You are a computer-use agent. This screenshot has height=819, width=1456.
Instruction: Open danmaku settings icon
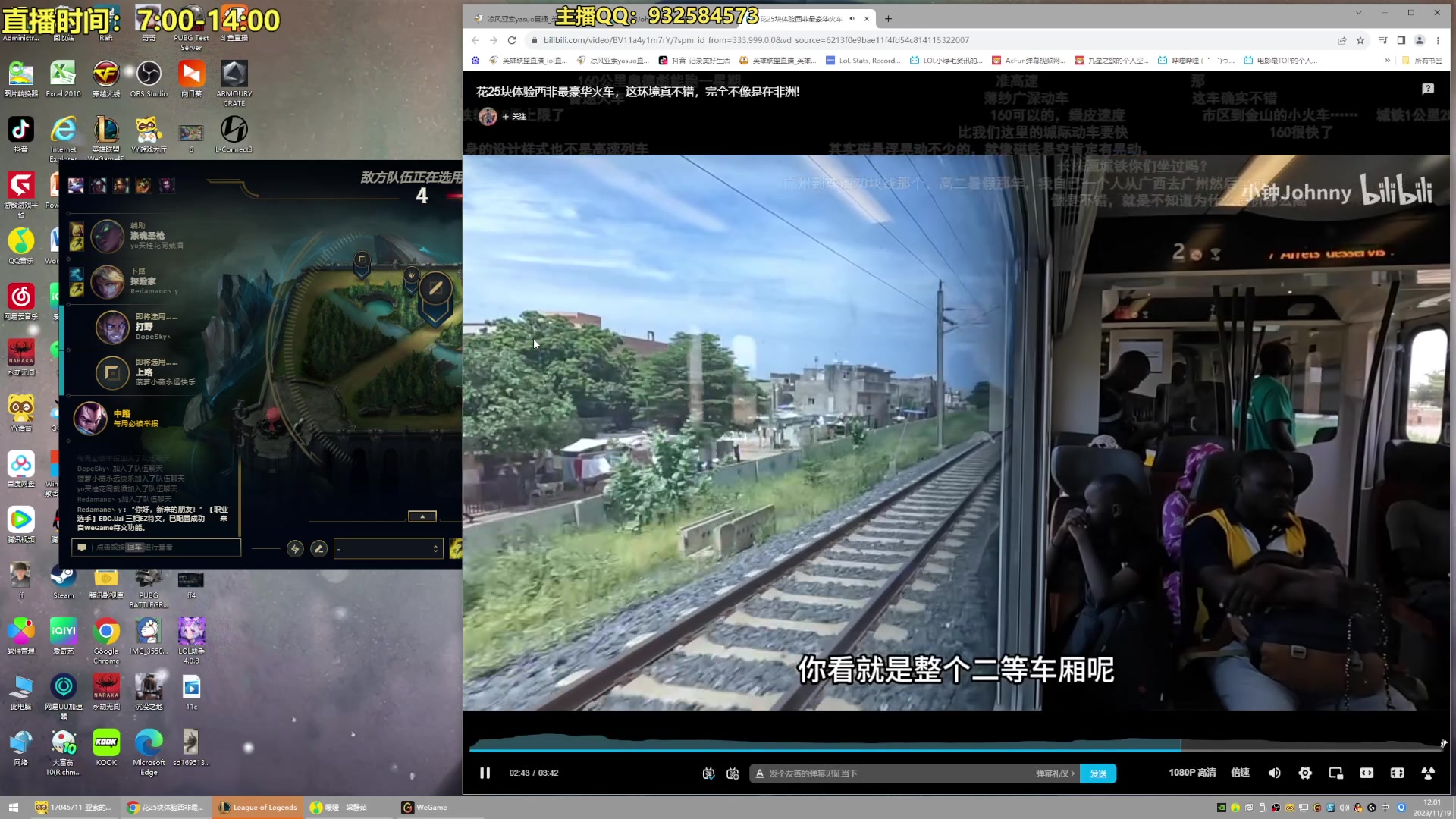pyautogui.click(x=733, y=773)
